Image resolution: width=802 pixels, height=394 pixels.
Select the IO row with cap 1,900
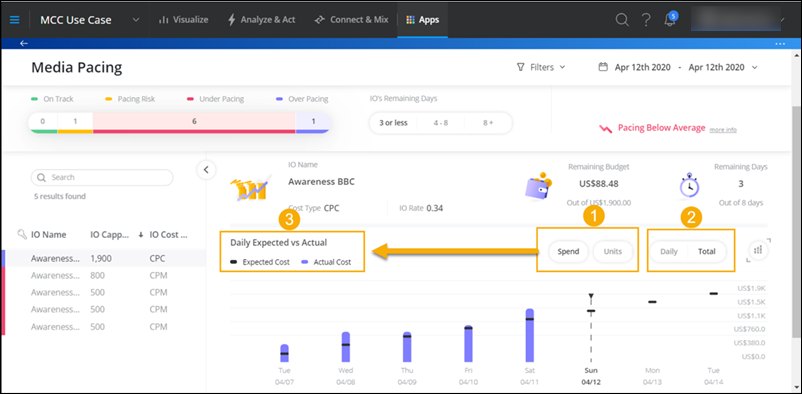103,259
